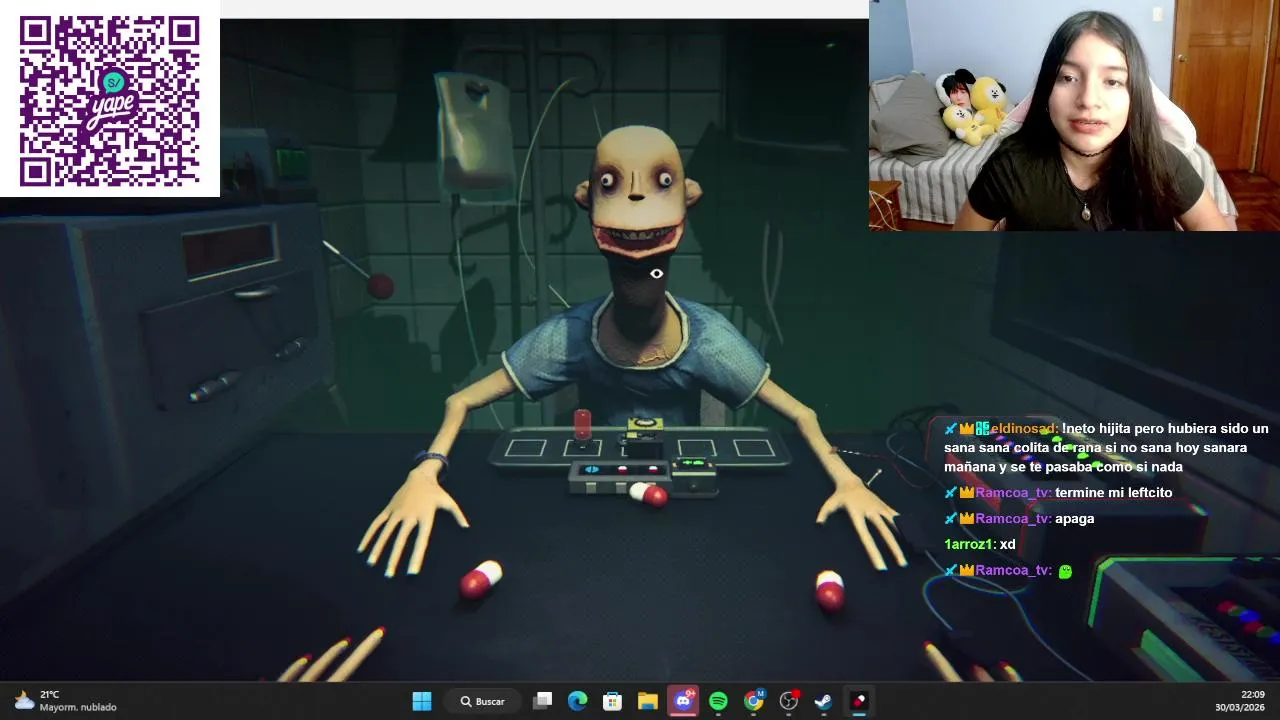
Task: Open File Explorer from the taskbar
Action: tap(647, 701)
